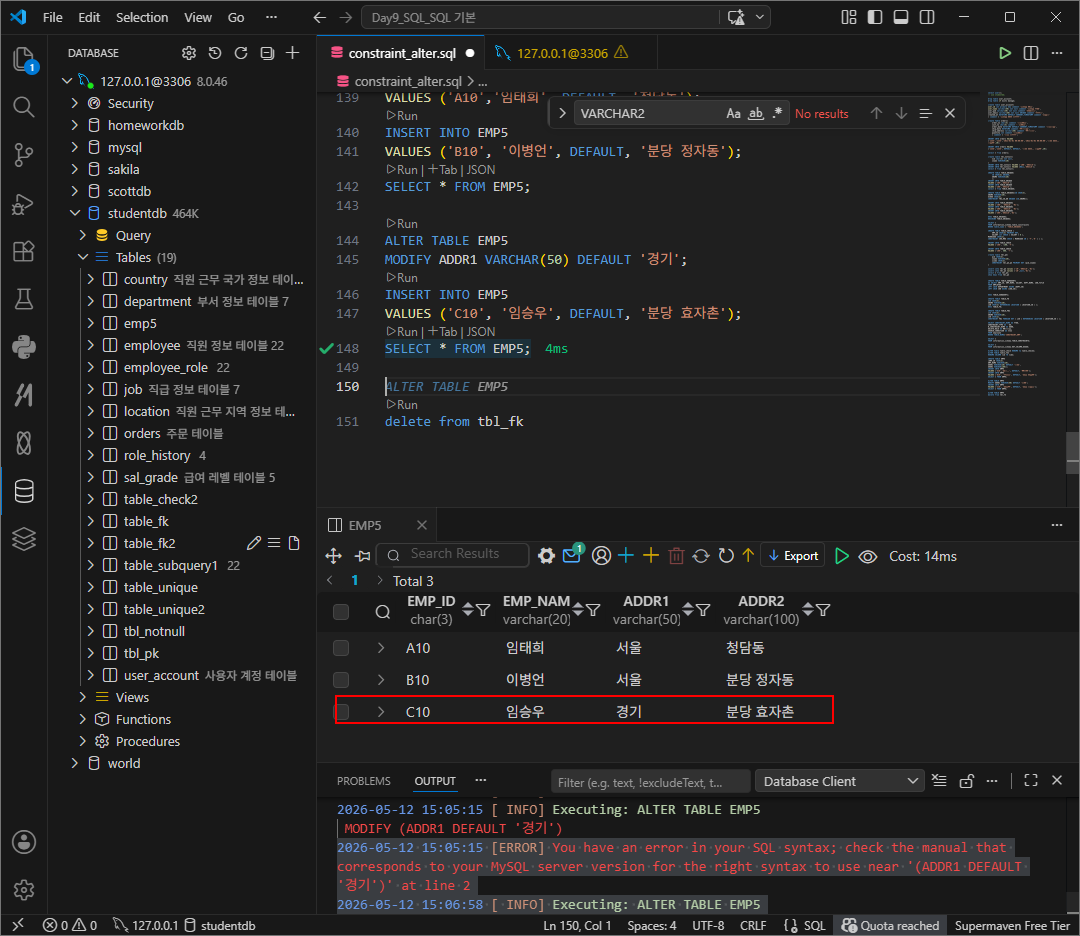Add a new database connection
1080x936 pixels.
[x=293, y=53]
